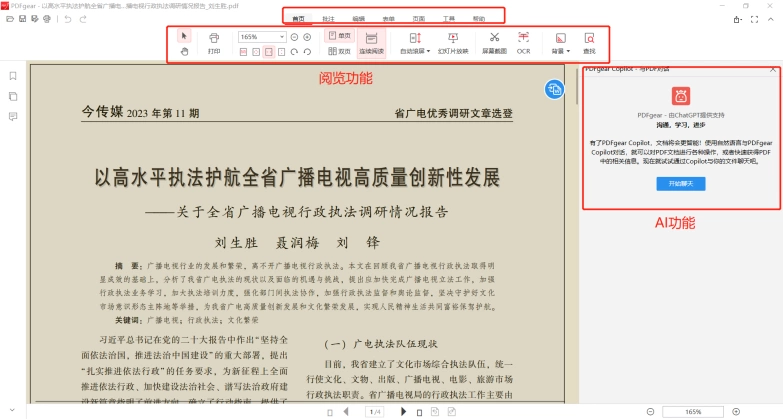Click the Print (打印) icon
This screenshot has width=783, height=419.
click(x=214, y=43)
